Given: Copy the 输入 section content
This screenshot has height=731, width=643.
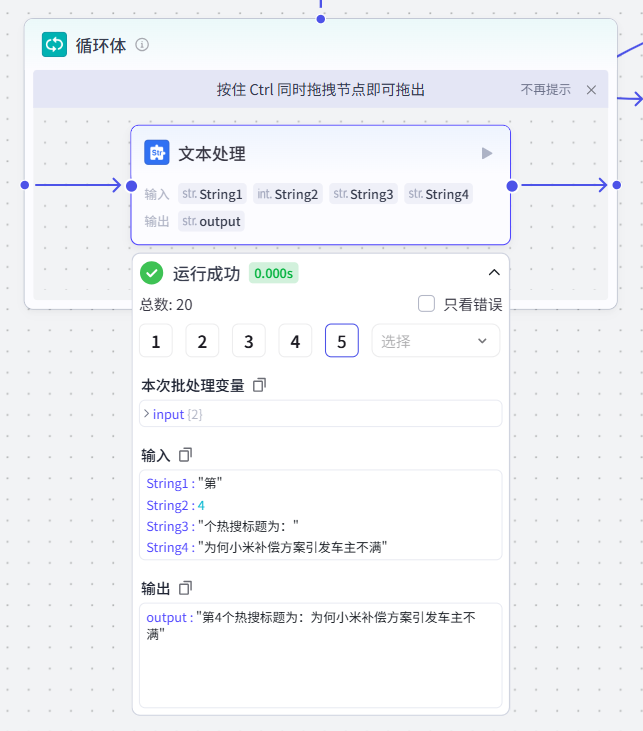Looking at the screenshot, I should [185, 455].
